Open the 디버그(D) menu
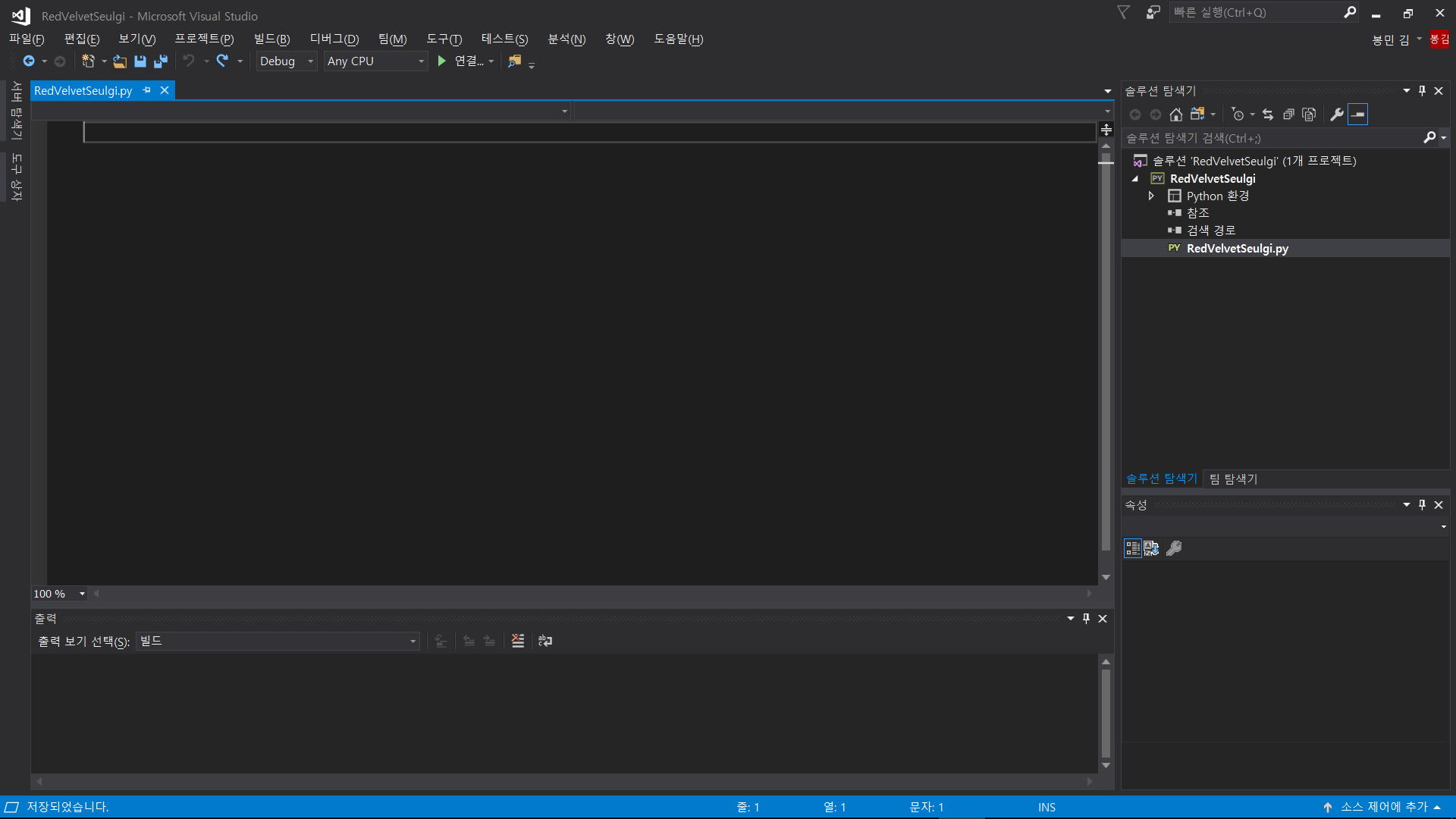 334,39
